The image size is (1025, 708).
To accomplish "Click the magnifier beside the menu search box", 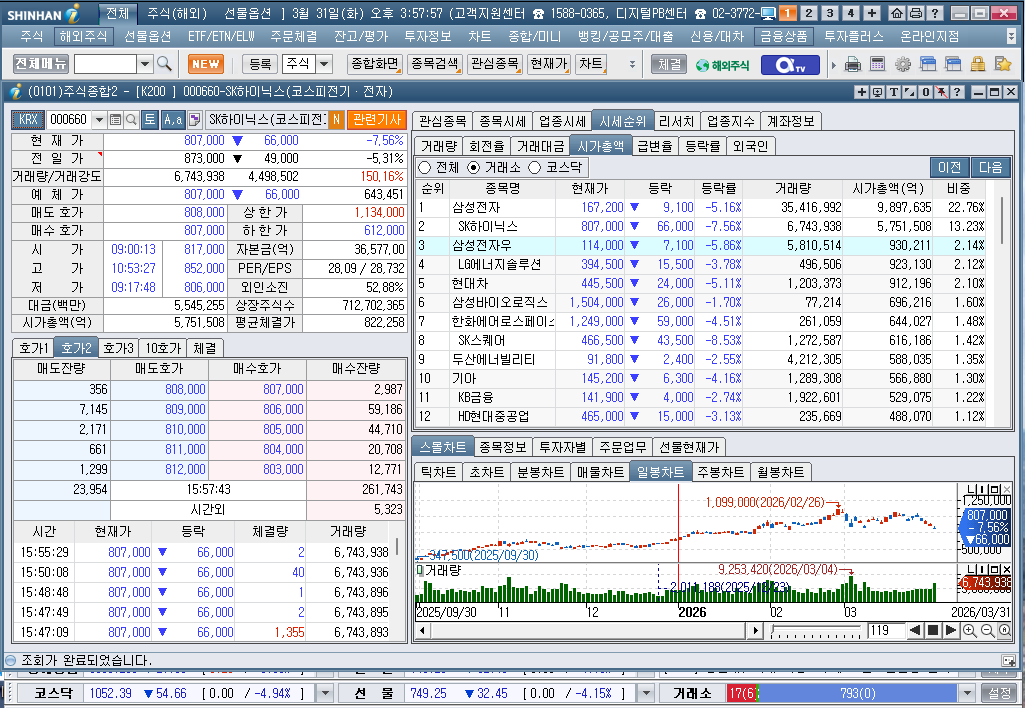I will point(164,63).
